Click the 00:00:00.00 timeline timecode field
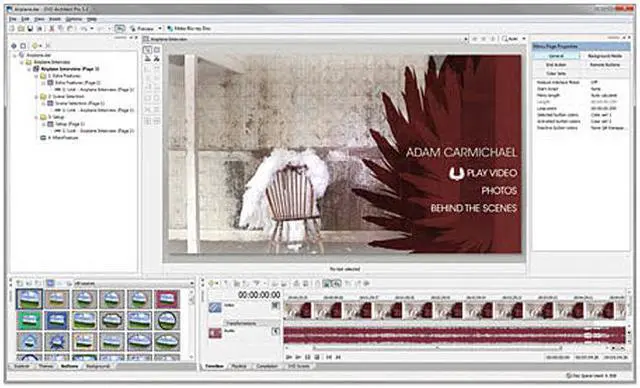 [x=260, y=295]
